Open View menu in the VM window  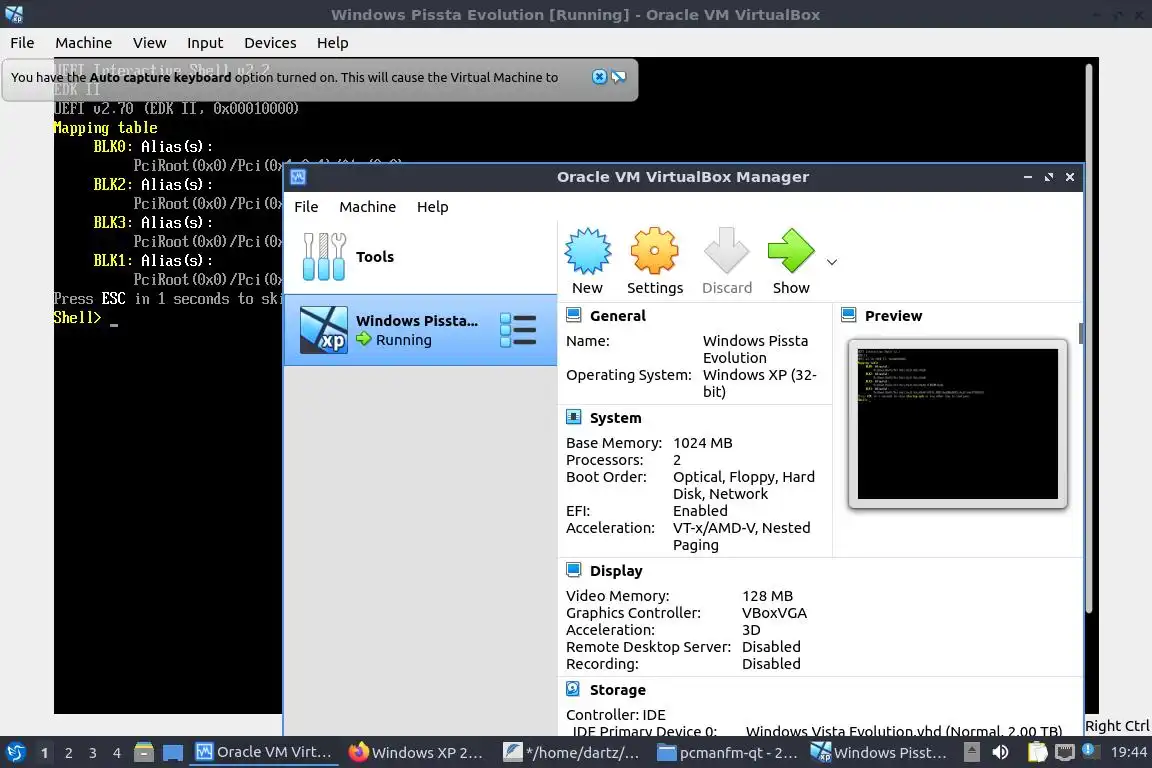tap(149, 43)
